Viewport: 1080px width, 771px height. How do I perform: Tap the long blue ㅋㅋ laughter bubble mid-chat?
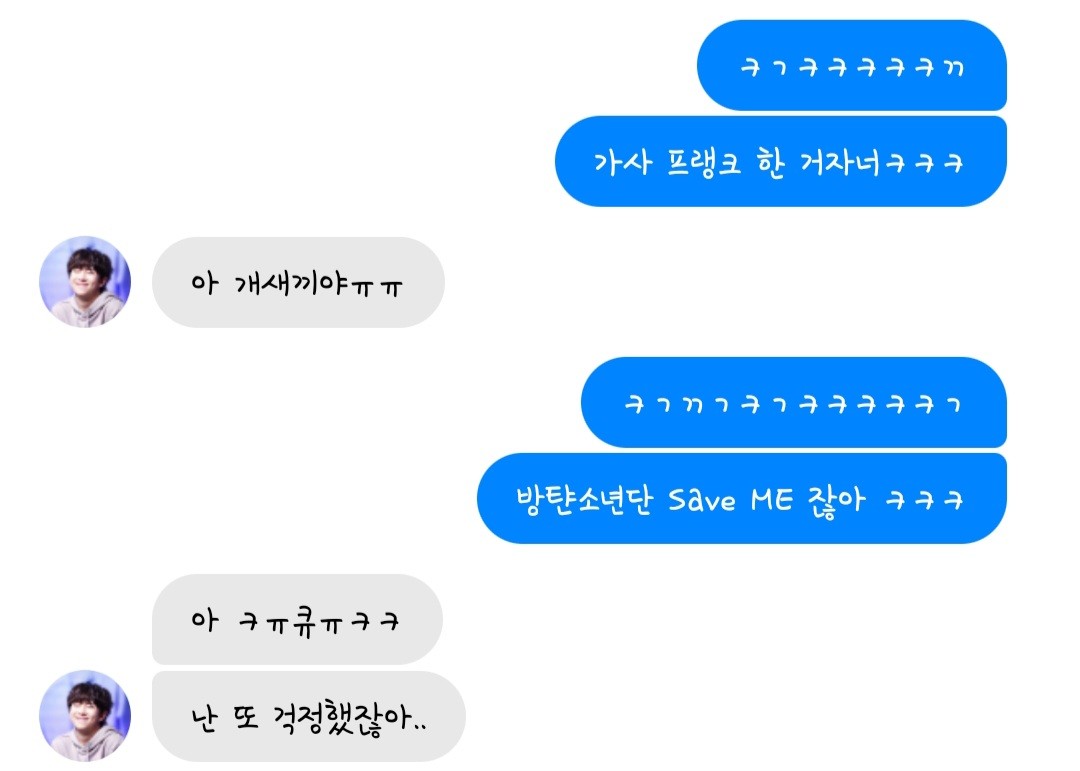click(794, 402)
